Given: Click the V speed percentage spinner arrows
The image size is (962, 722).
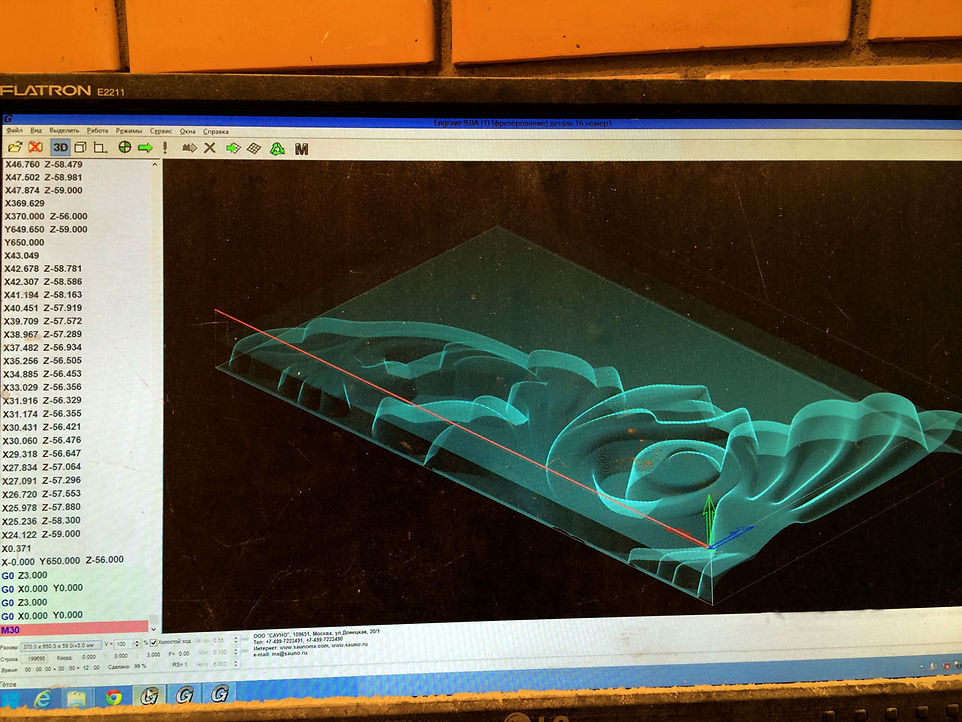Looking at the screenshot, I should click(139, 642).
